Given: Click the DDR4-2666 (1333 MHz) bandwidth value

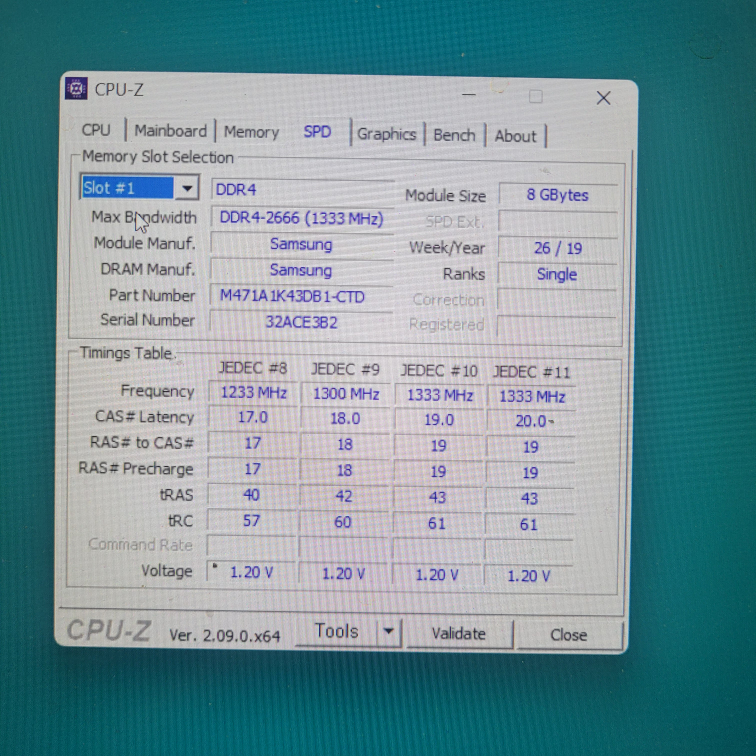Looking at the screenshot, I should (x=302, y=218).
